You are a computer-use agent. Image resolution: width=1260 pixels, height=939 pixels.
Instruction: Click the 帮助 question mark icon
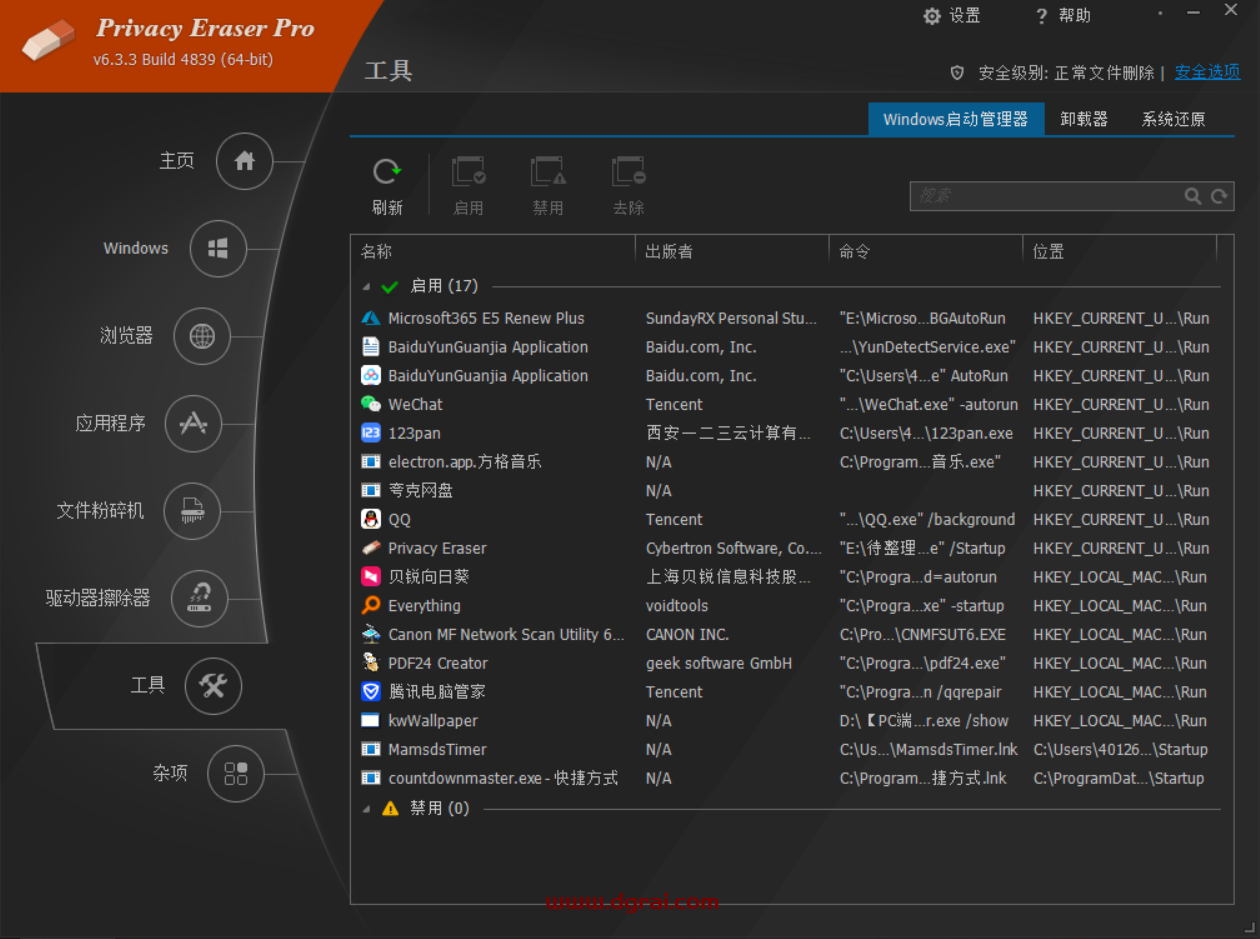[1041, 16]
